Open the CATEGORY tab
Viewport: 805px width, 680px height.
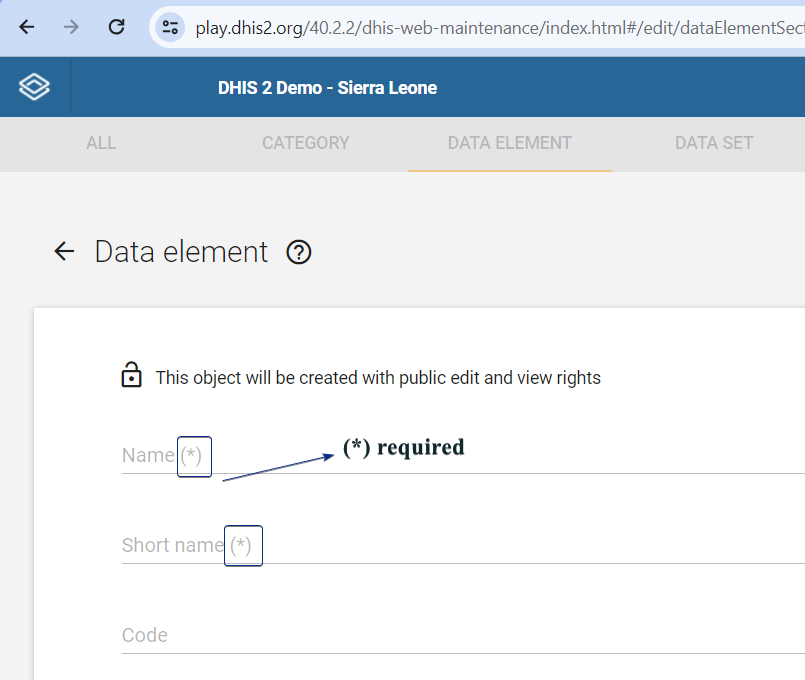pos(305,143)
